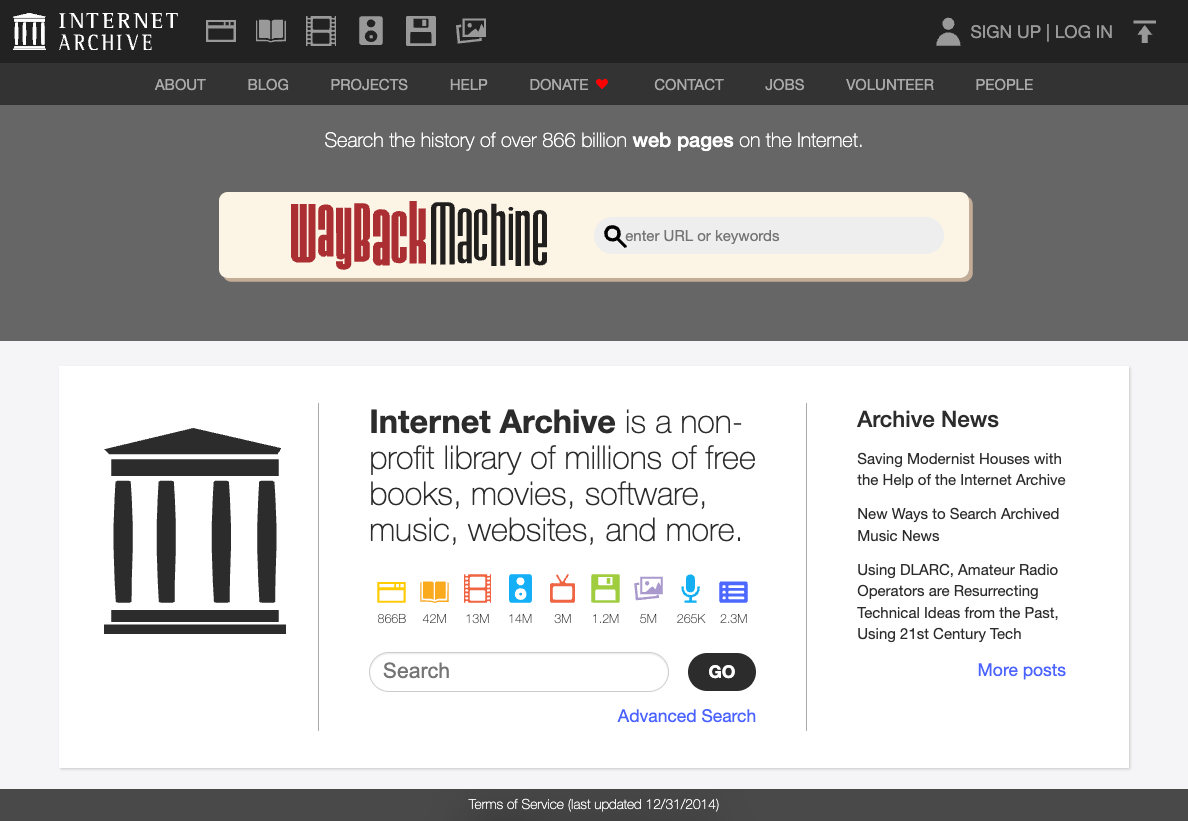Select the yellow web pages icon (866B)
The width and height of the screenshot is (1188, 821).
tap(391, 591)
